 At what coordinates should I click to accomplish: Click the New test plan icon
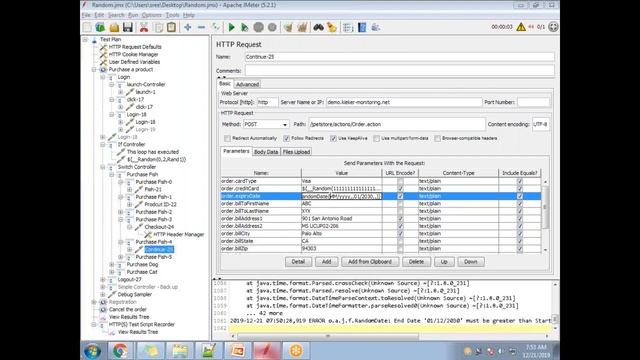point(87,27)
